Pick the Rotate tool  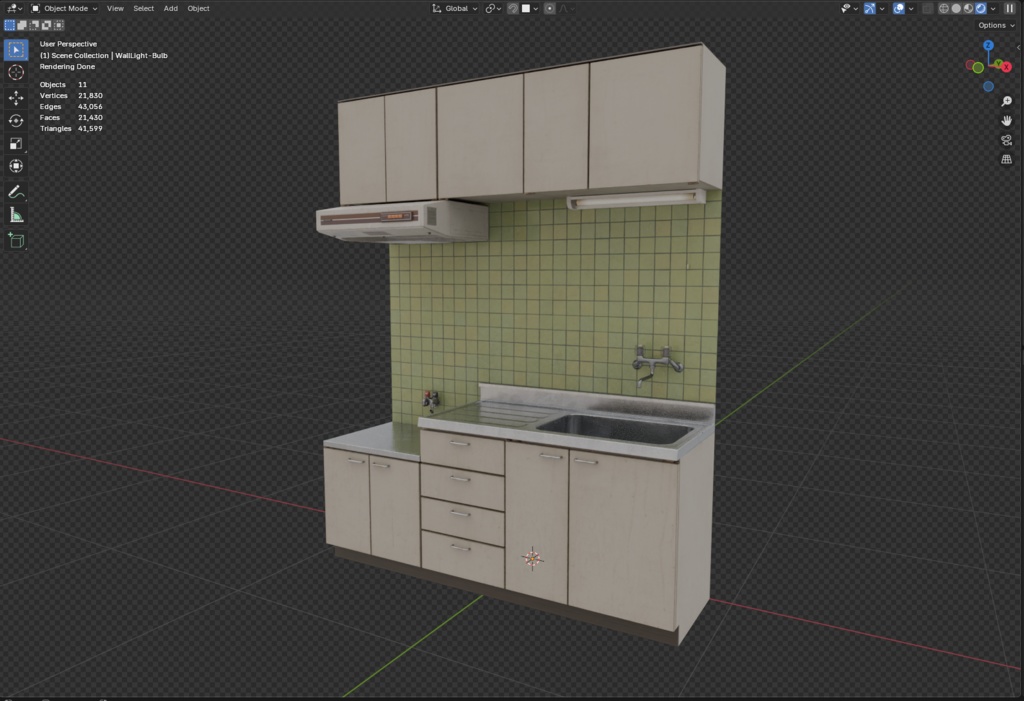click(16, 121)
